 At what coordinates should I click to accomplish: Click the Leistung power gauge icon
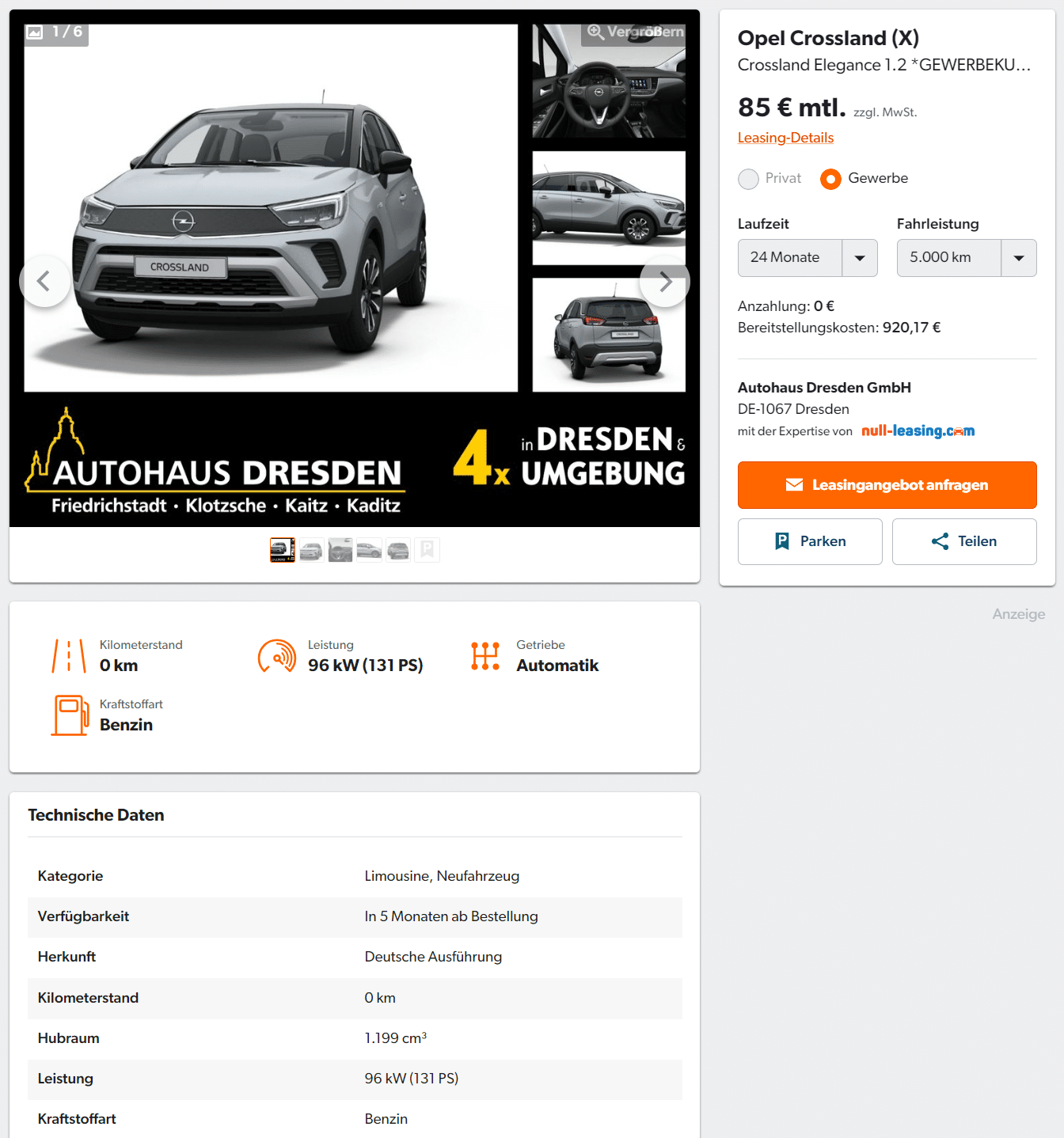point(277,656)
